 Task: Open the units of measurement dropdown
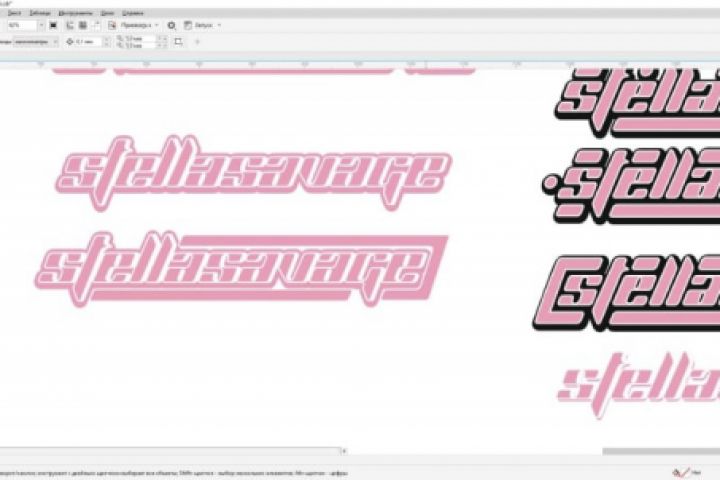coord(35,42)
